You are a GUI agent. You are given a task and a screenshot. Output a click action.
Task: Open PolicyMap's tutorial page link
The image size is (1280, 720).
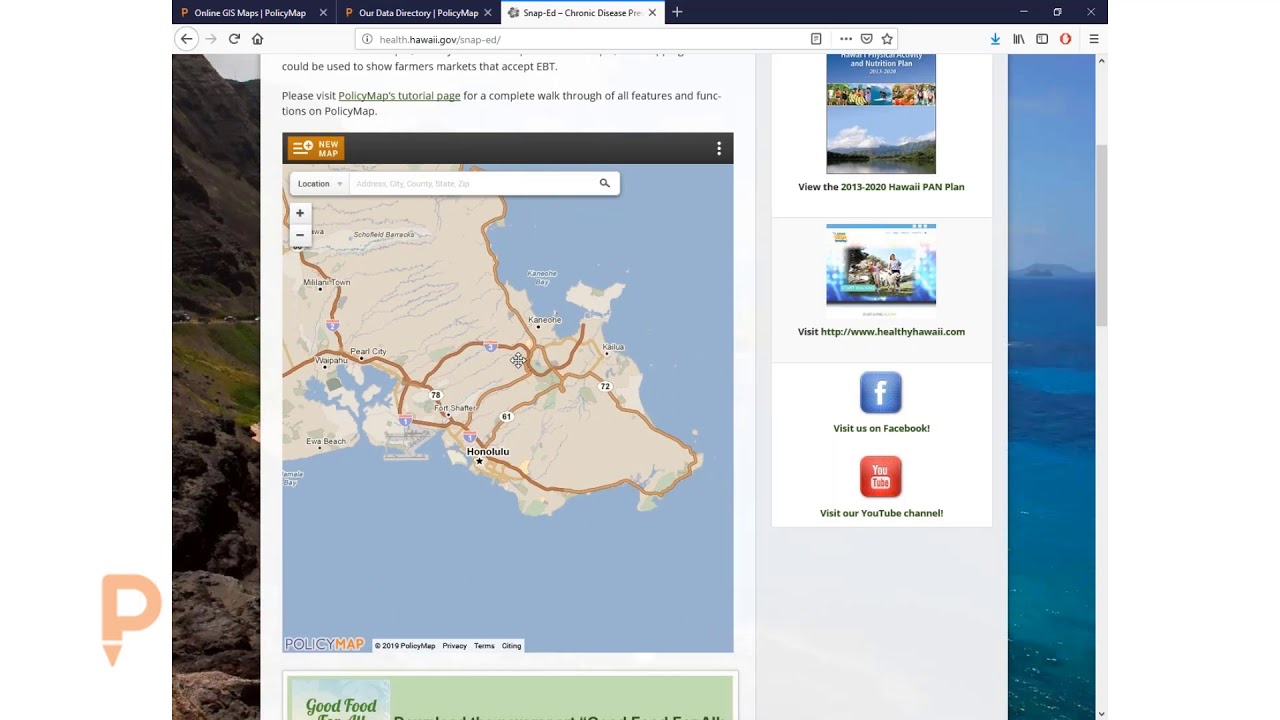399,96
